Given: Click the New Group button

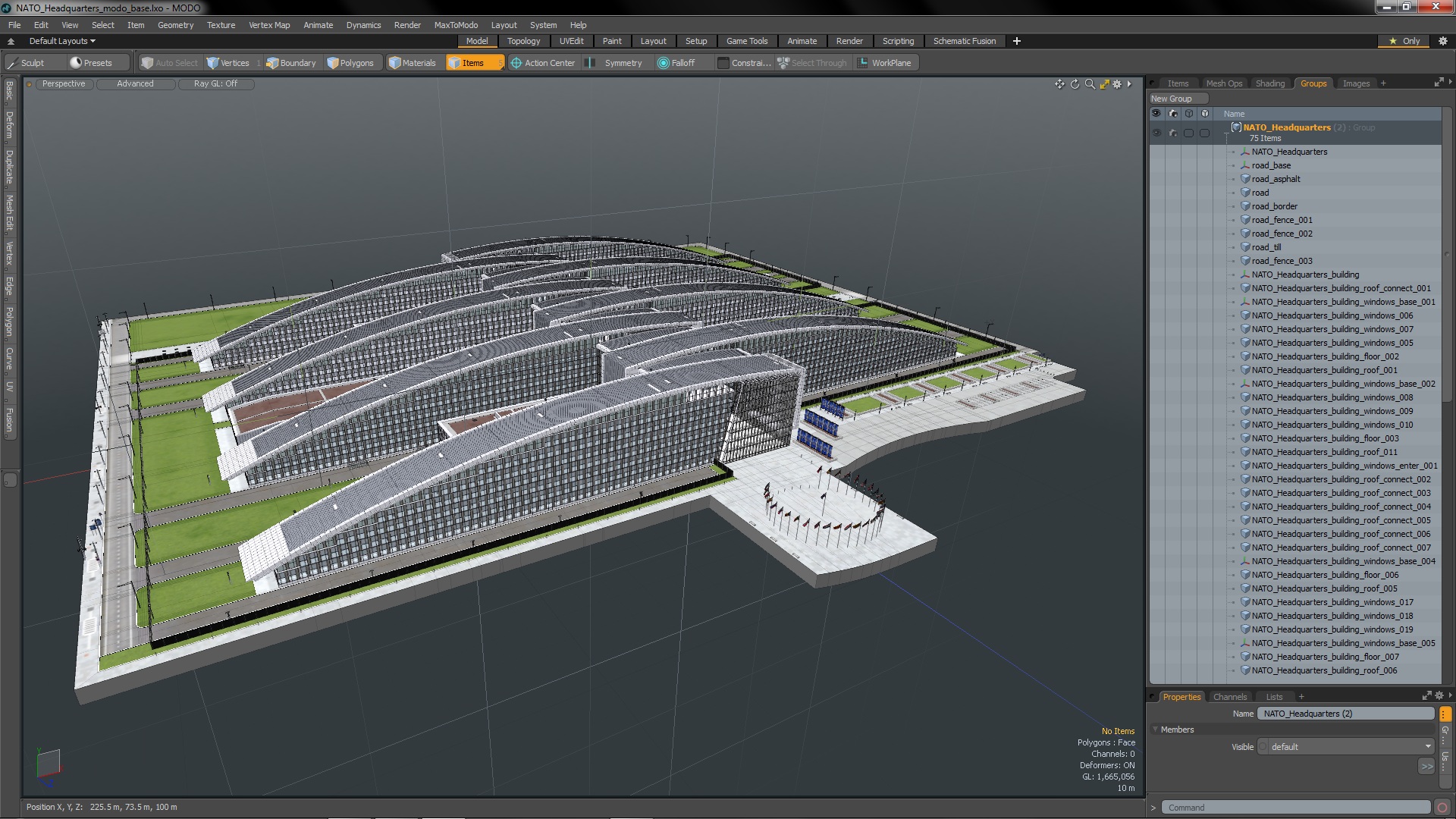Looking at the screenshot, I should (x=1178, y=99).
